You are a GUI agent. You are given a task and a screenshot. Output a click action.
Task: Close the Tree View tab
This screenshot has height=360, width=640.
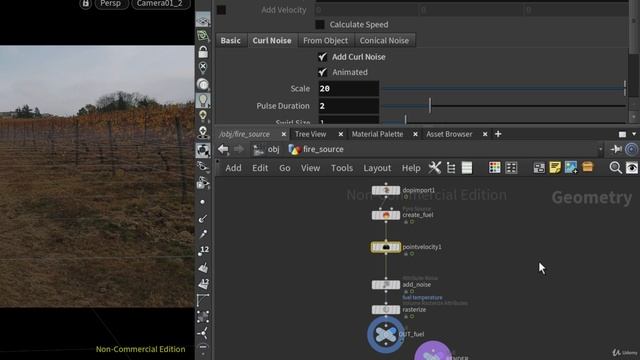click(x=340, y=134)
